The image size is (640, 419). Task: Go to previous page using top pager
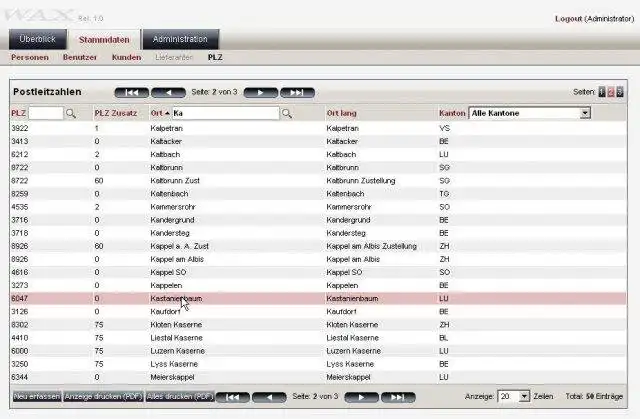click(x=168, y=93)
